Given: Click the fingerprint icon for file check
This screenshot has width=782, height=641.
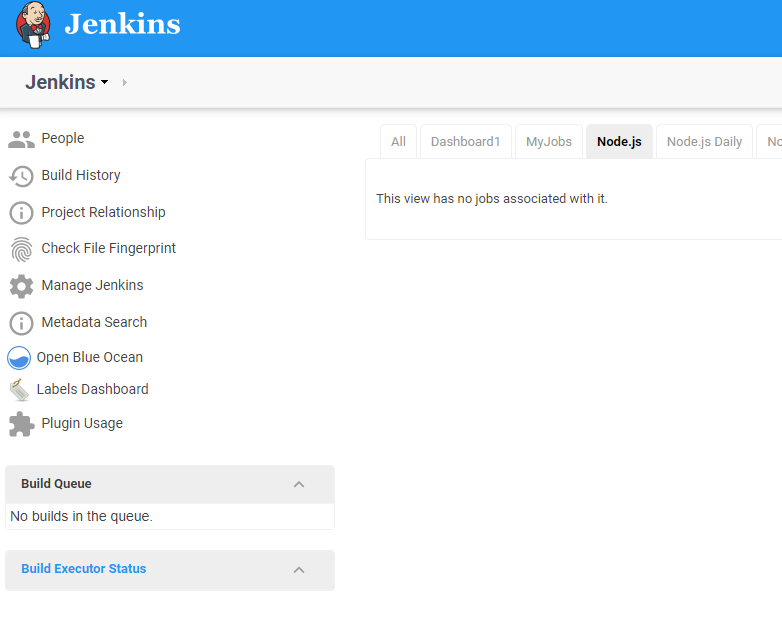Looking at the screenshot, I should point(21,249).
